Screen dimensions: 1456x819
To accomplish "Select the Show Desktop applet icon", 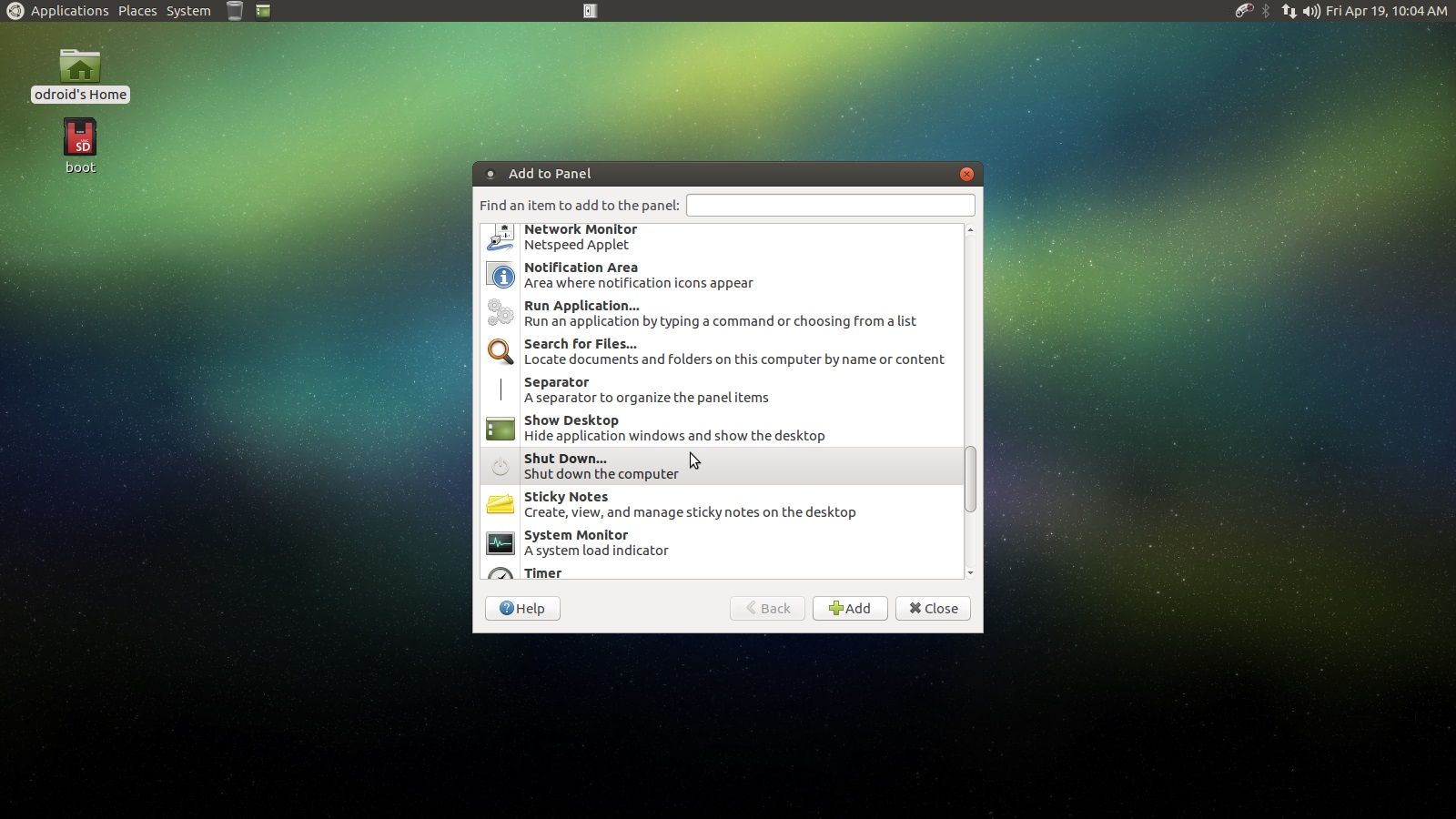I will (x=500, y=428).
